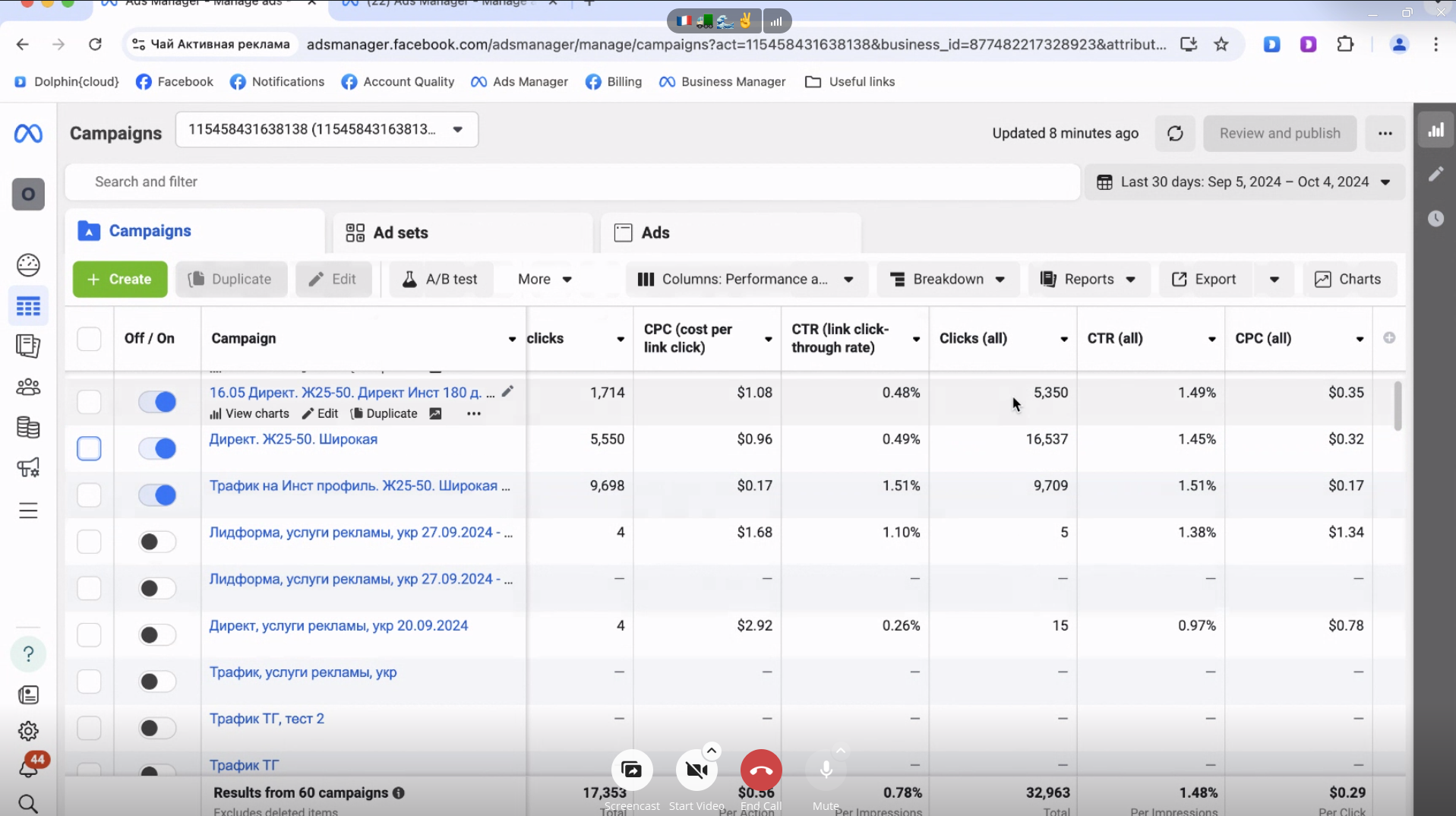Click the table vertical scrollbar
Screen dimensions: 1456x816
click(x=1398, y=406)
